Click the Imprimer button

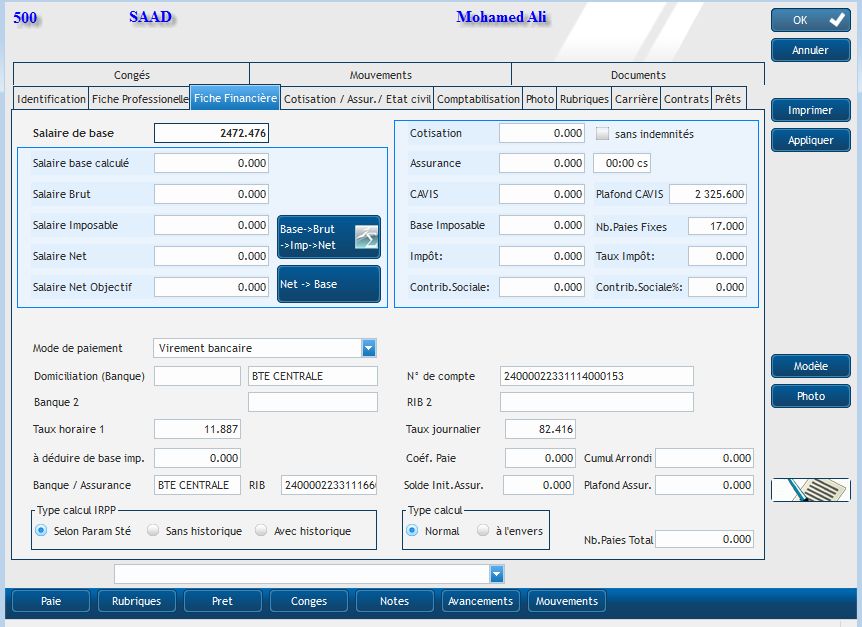810,111
